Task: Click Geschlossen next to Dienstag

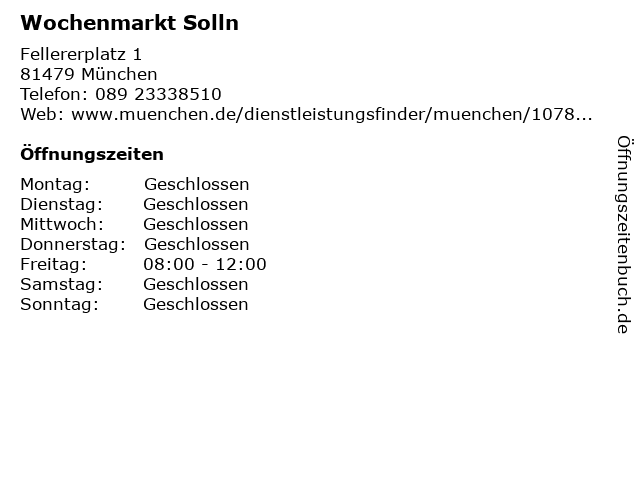Action: coord(196,204)
